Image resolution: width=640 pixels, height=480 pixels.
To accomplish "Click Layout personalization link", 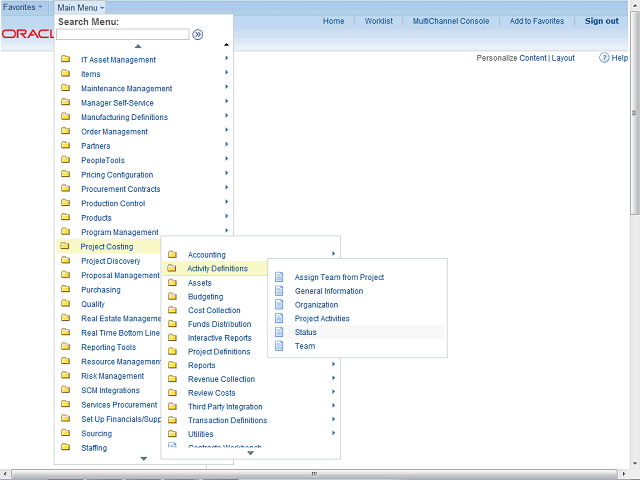I will pyautogui.click(x=563, y=58).
